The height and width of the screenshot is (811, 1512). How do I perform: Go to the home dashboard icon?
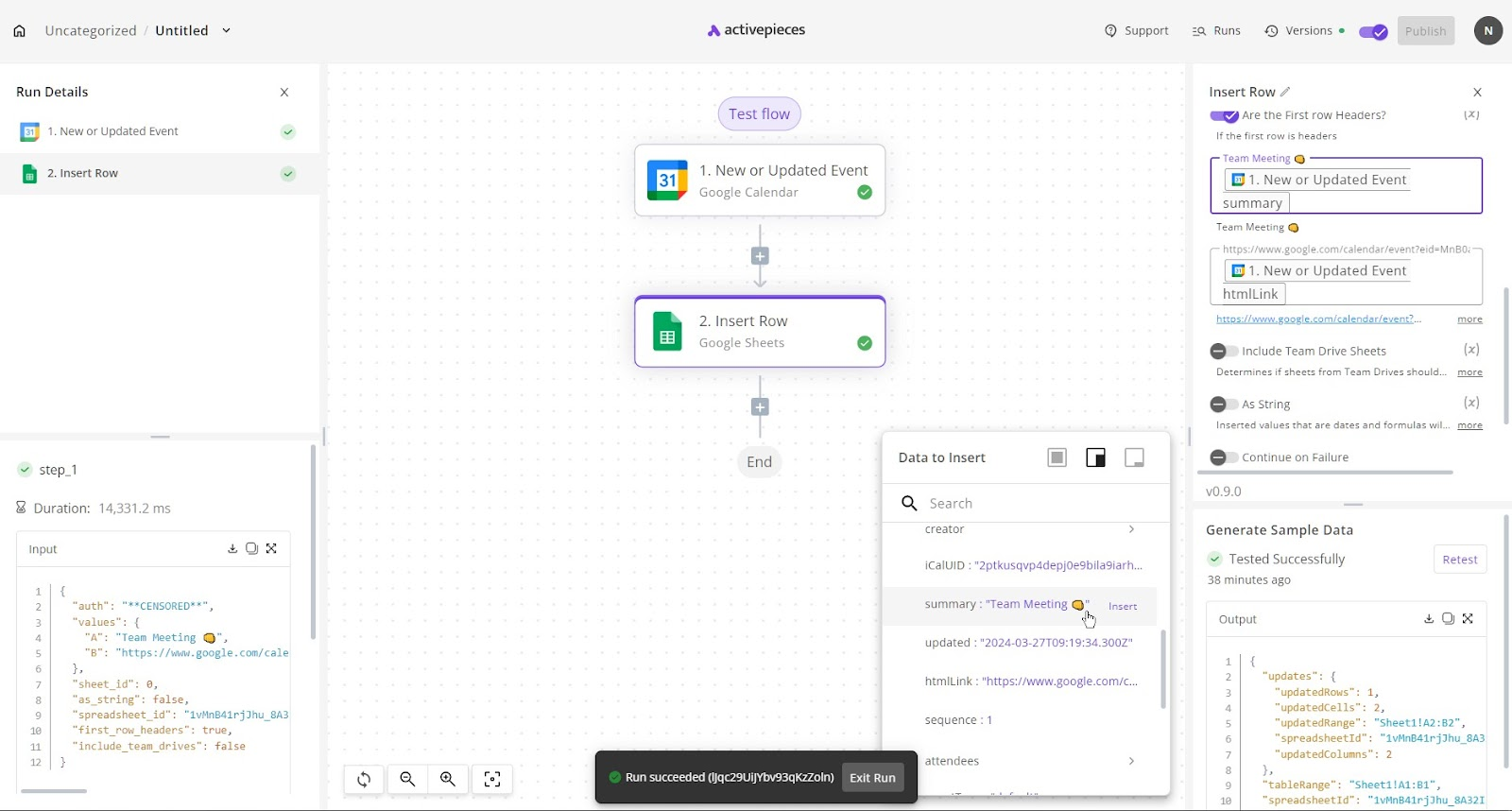pos(19,31)
